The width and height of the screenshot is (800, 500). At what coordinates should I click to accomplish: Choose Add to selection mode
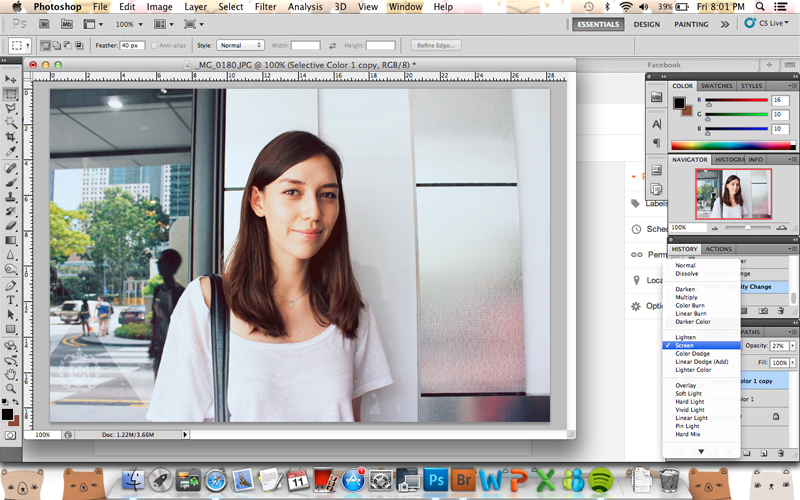56,45
